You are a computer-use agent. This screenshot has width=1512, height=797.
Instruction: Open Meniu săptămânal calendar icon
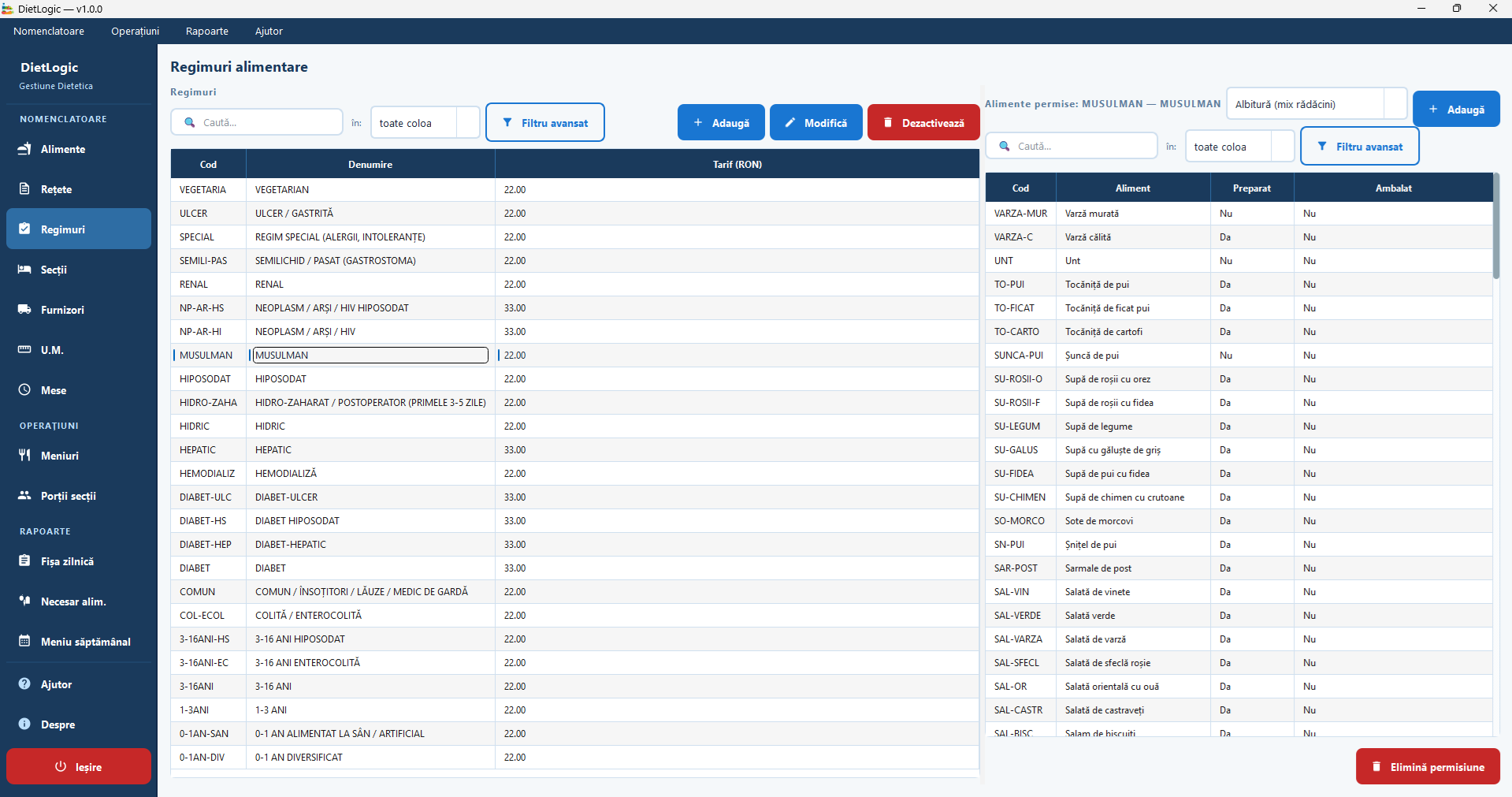(24, 642)
